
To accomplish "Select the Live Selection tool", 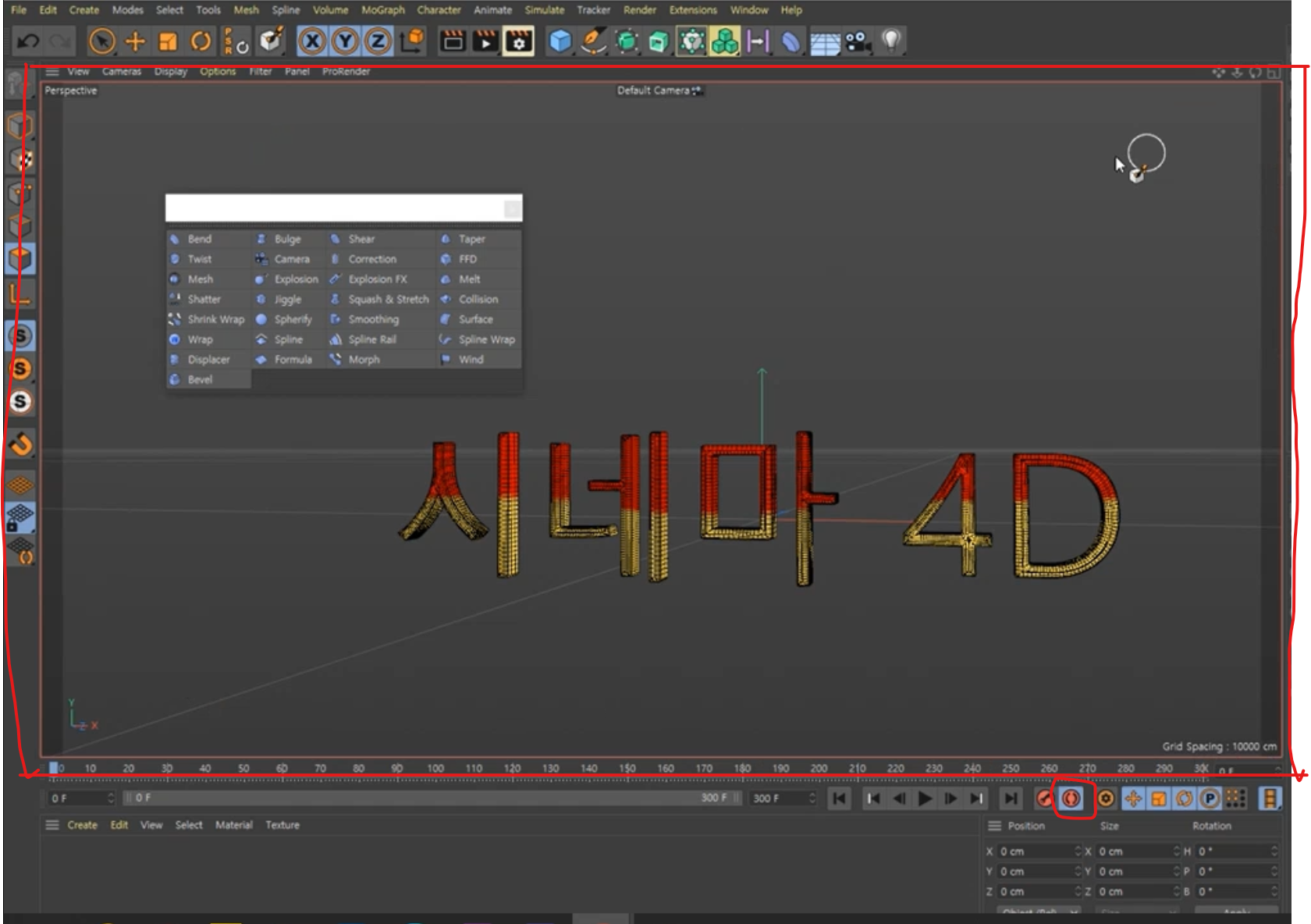I will point(102,41).
